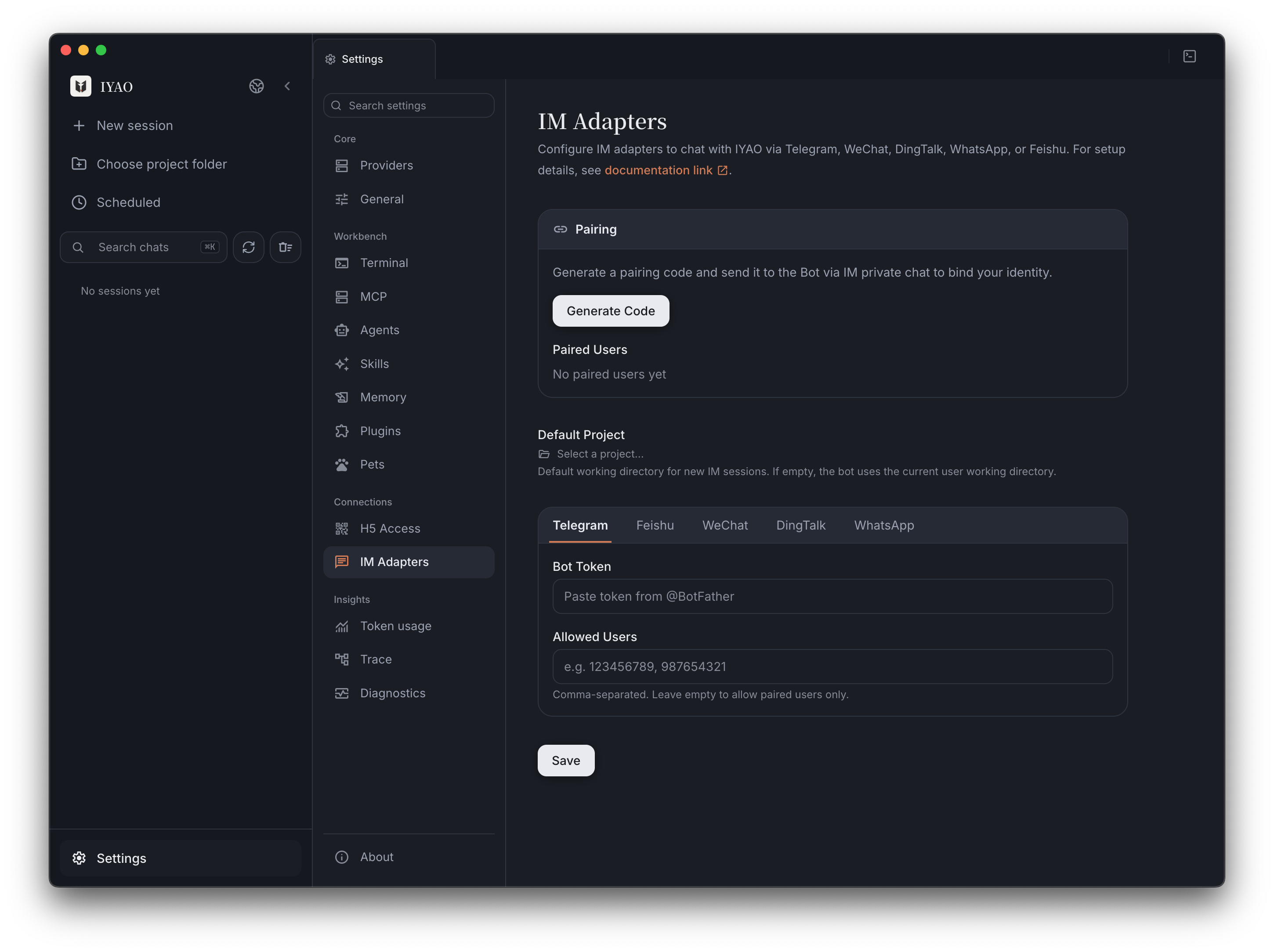Open Plugins settings
The width and height of the screenshot is (1274, 952).
click(x=409, y=431)
